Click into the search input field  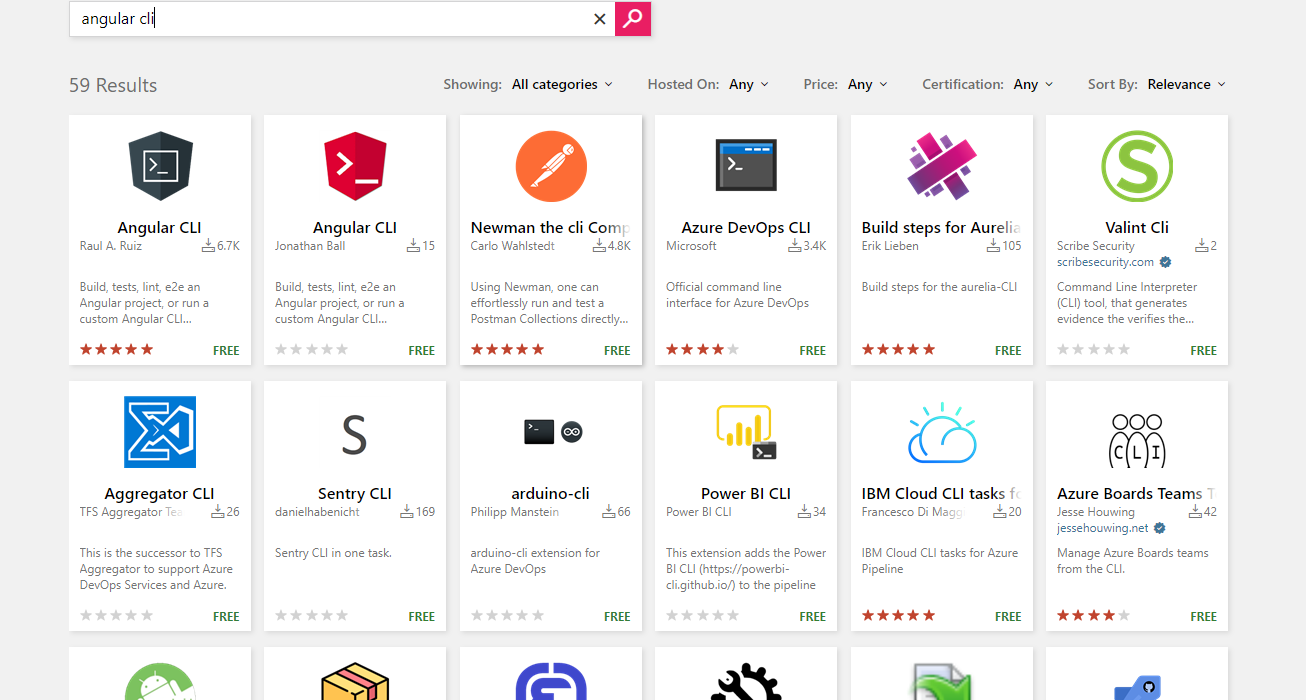tap(330, 19)
